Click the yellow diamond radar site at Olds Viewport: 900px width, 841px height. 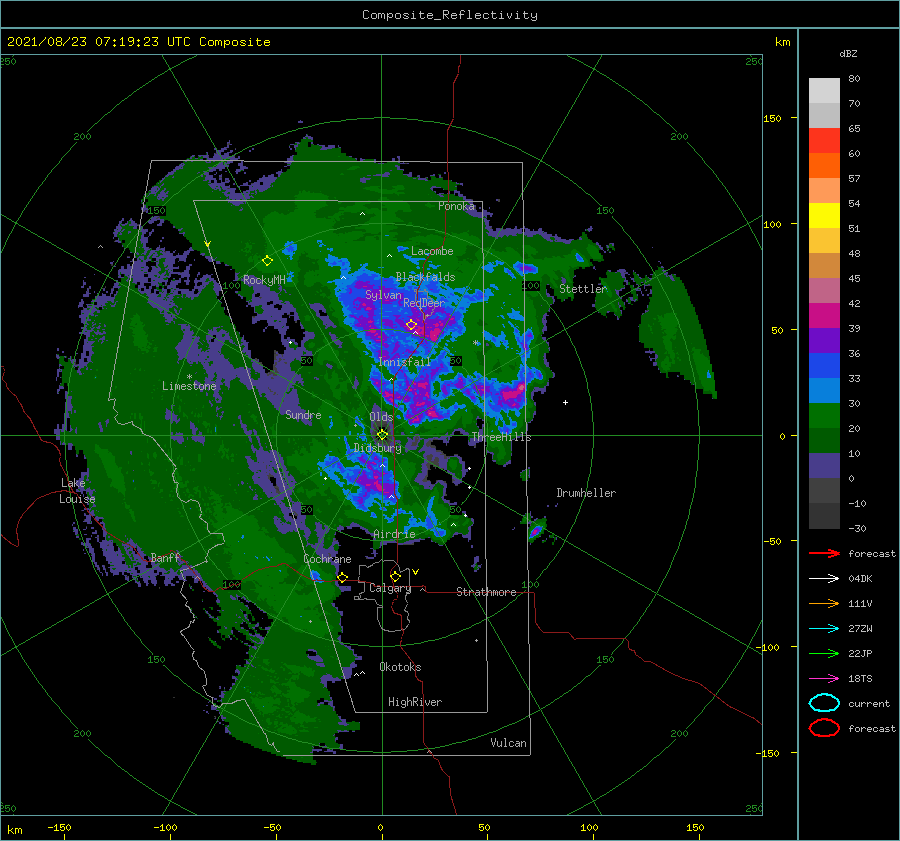pos(382,435)
